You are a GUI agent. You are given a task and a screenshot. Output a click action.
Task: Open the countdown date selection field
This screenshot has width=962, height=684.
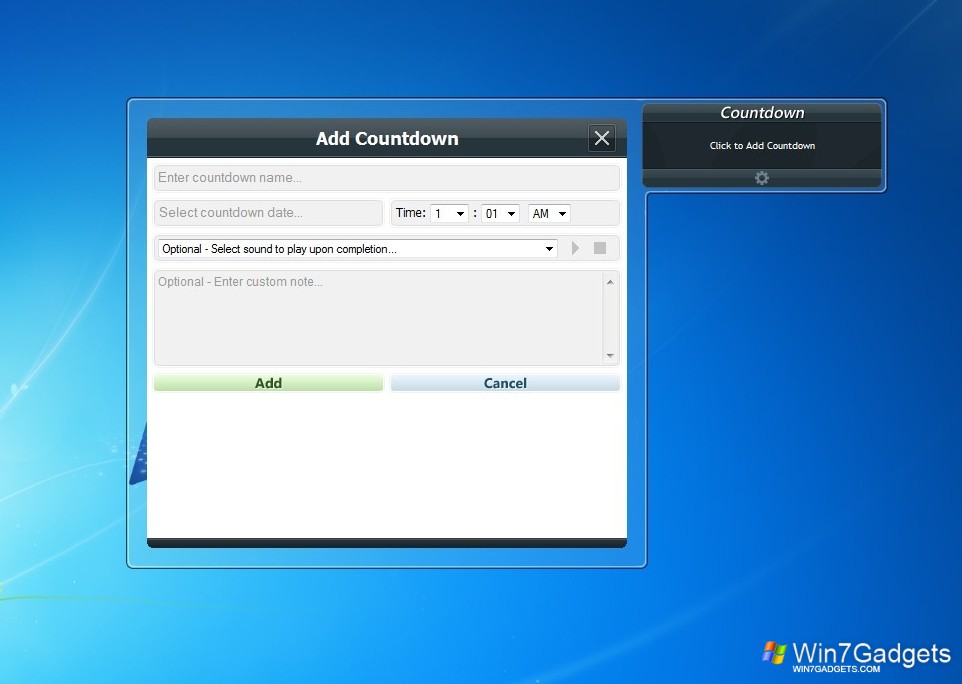pos(267,213)
